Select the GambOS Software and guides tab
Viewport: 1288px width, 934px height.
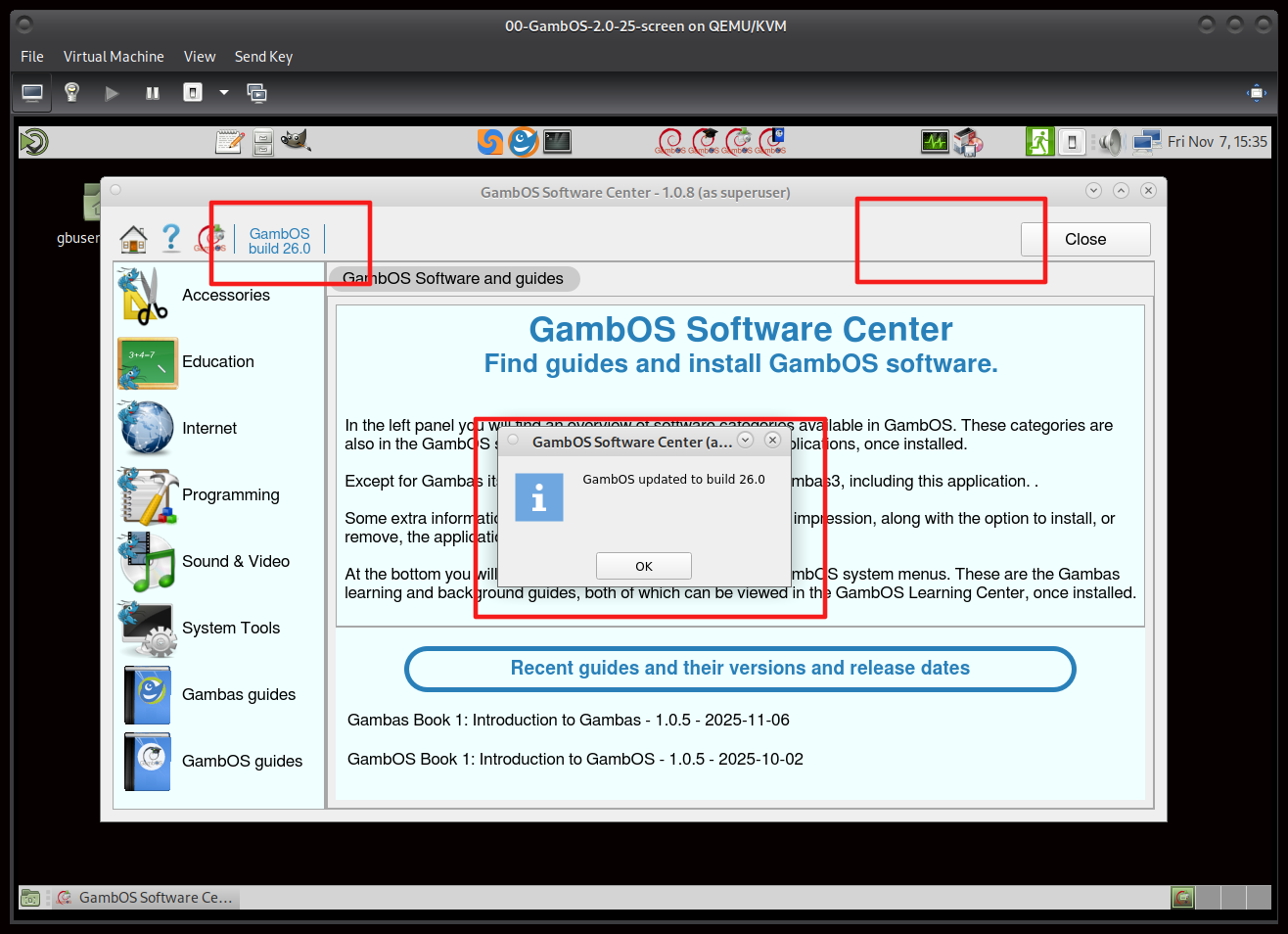[453, 279]
